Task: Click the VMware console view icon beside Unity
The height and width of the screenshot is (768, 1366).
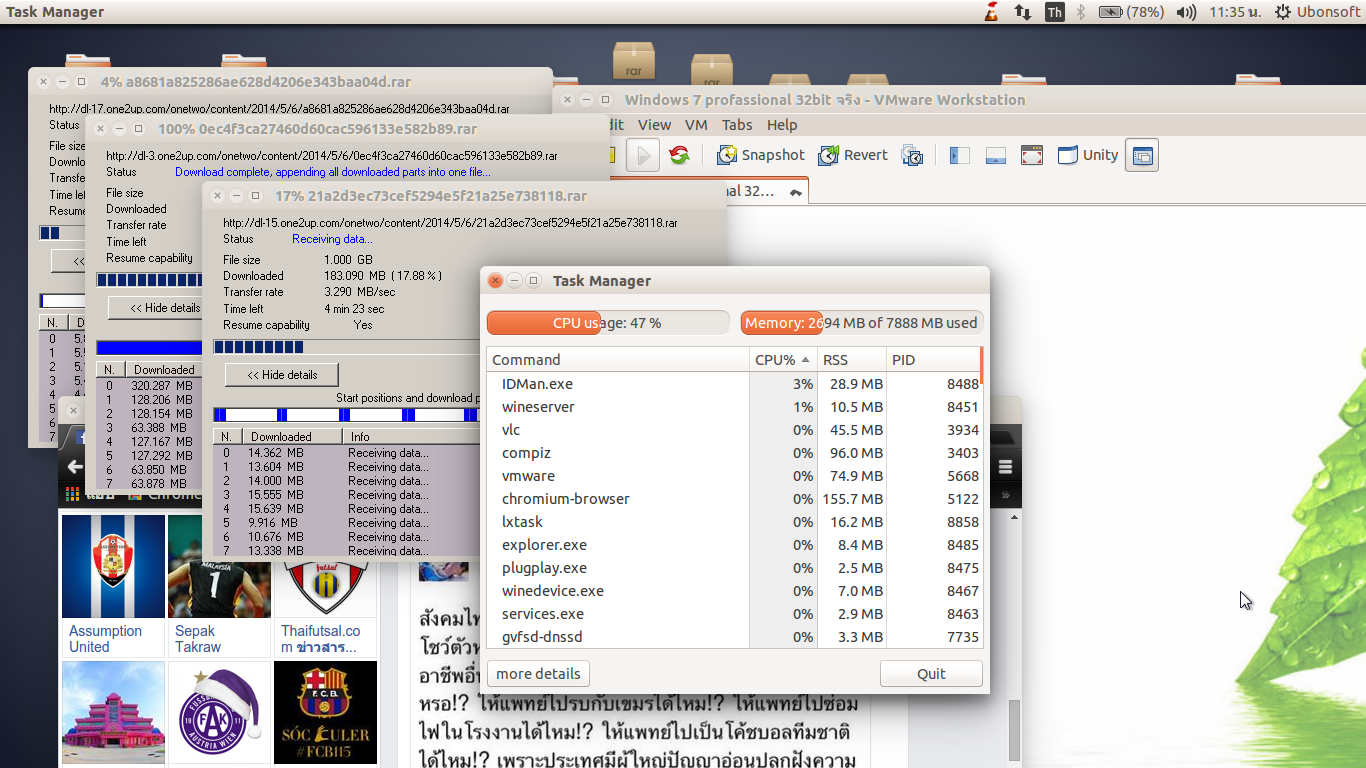Action: [x=1142, y=155]
